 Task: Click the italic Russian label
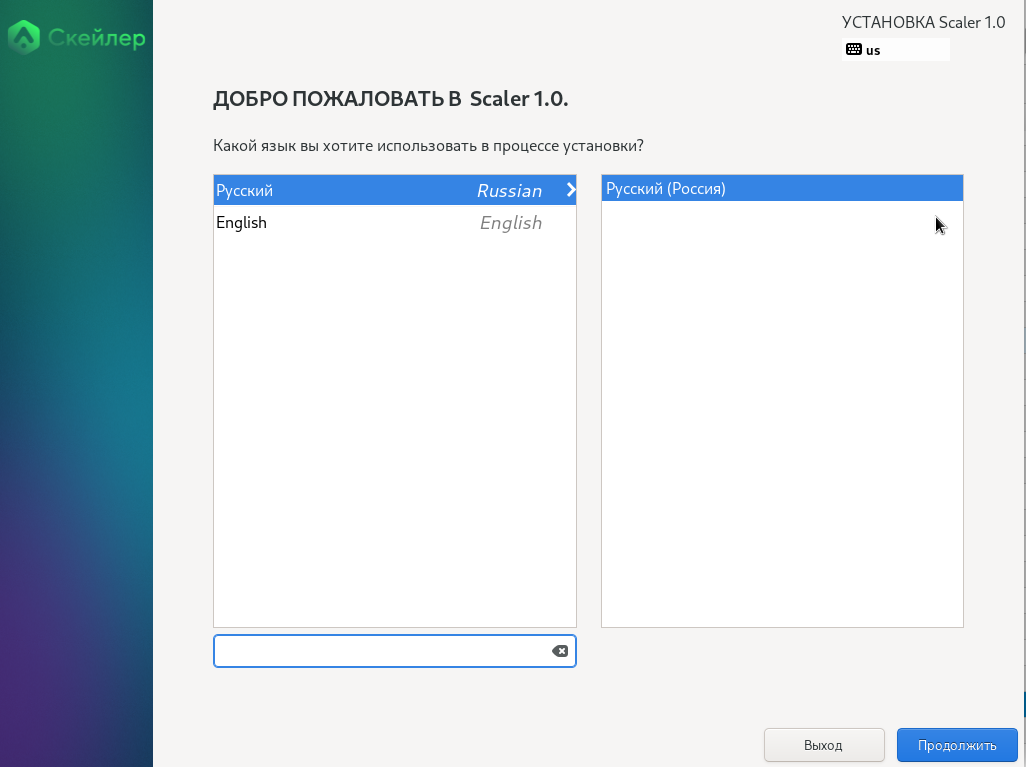point(509,191)
